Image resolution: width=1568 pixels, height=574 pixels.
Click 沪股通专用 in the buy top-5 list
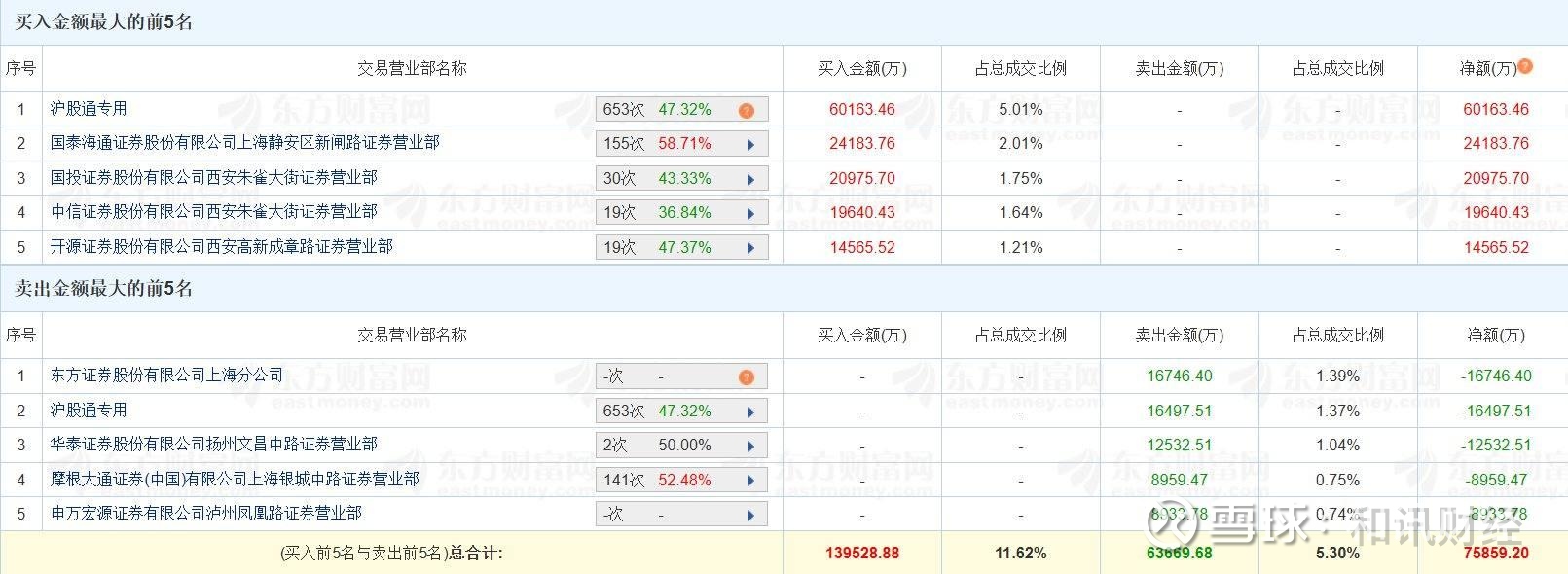click(x=89, y=109)
